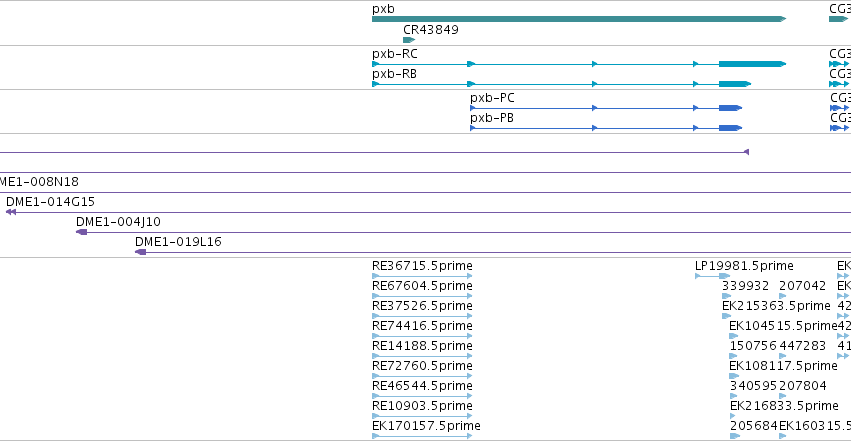Click EST EK108117.5prime
The image size is (851, 441).
tap(734, 376)
